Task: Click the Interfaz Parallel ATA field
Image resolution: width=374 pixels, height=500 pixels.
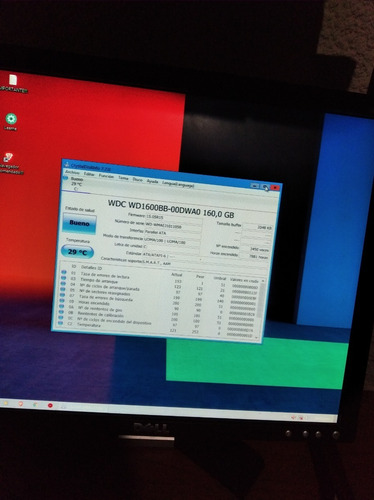Action: point(173,233)
